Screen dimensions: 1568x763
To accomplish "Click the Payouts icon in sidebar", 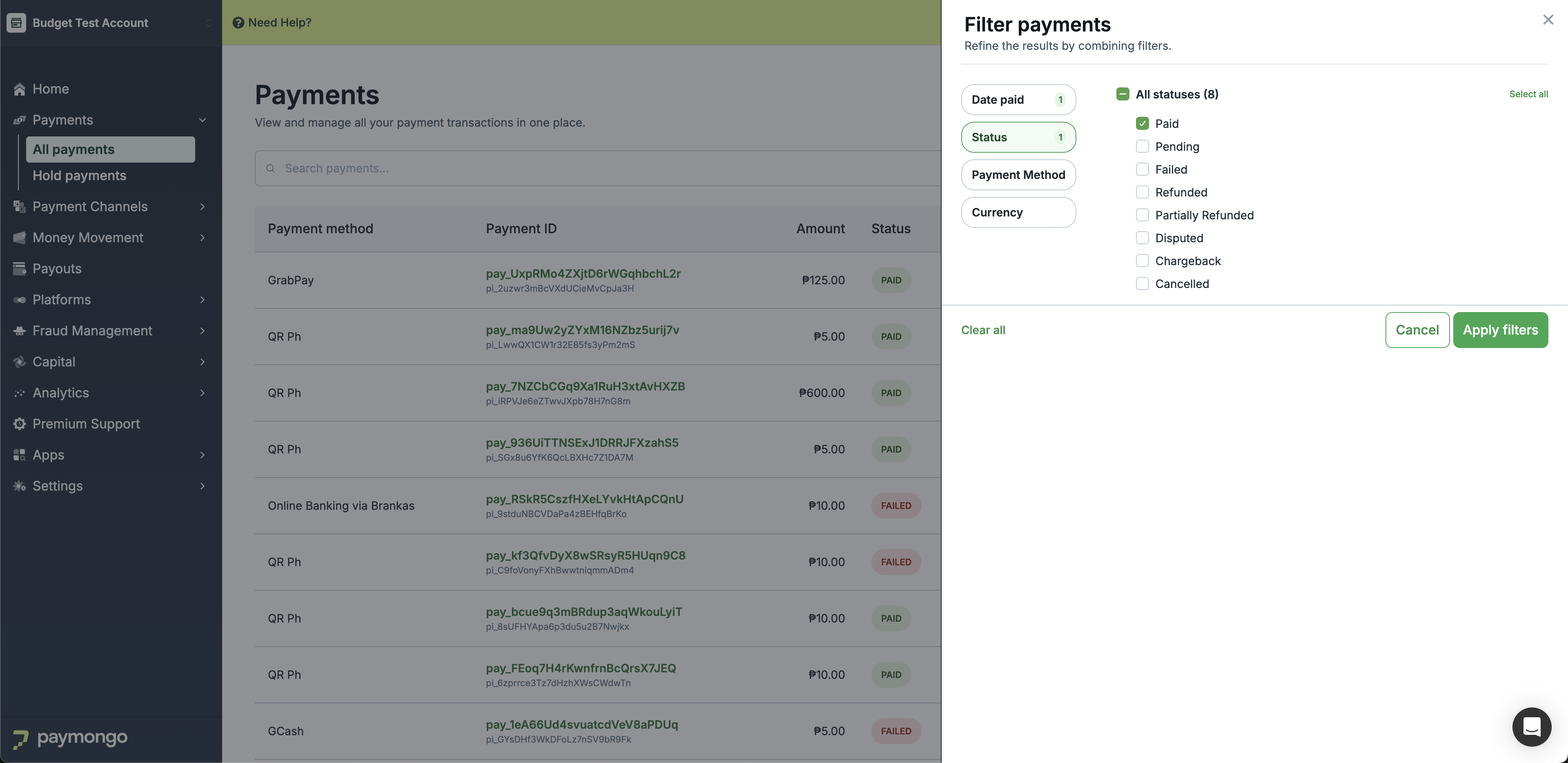I will 20,268.
